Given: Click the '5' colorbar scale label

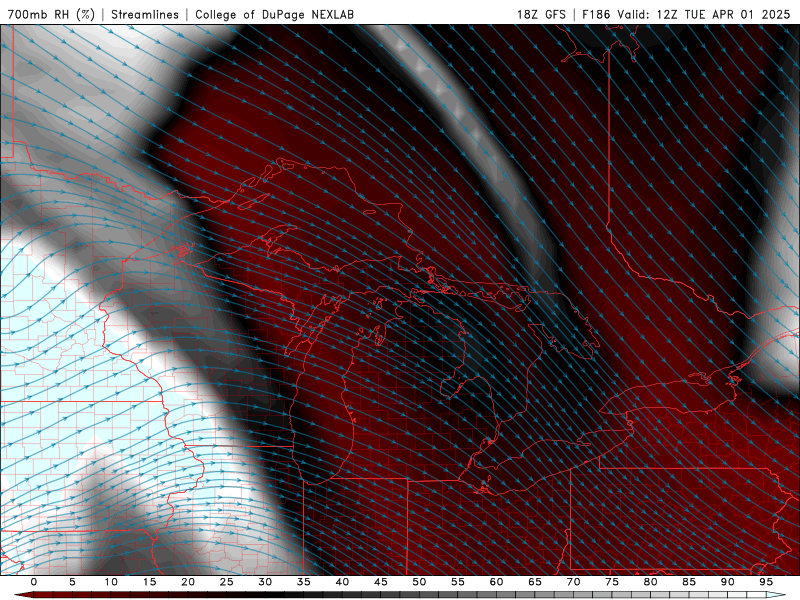Looking at the screenshot, I should click(72, 582).
